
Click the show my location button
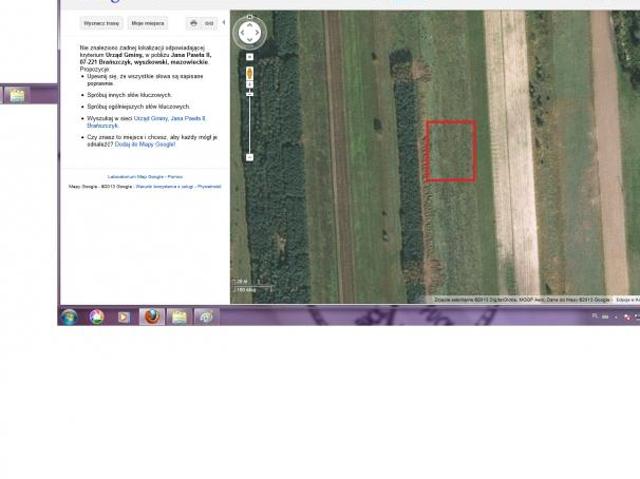tap(250, 57)
